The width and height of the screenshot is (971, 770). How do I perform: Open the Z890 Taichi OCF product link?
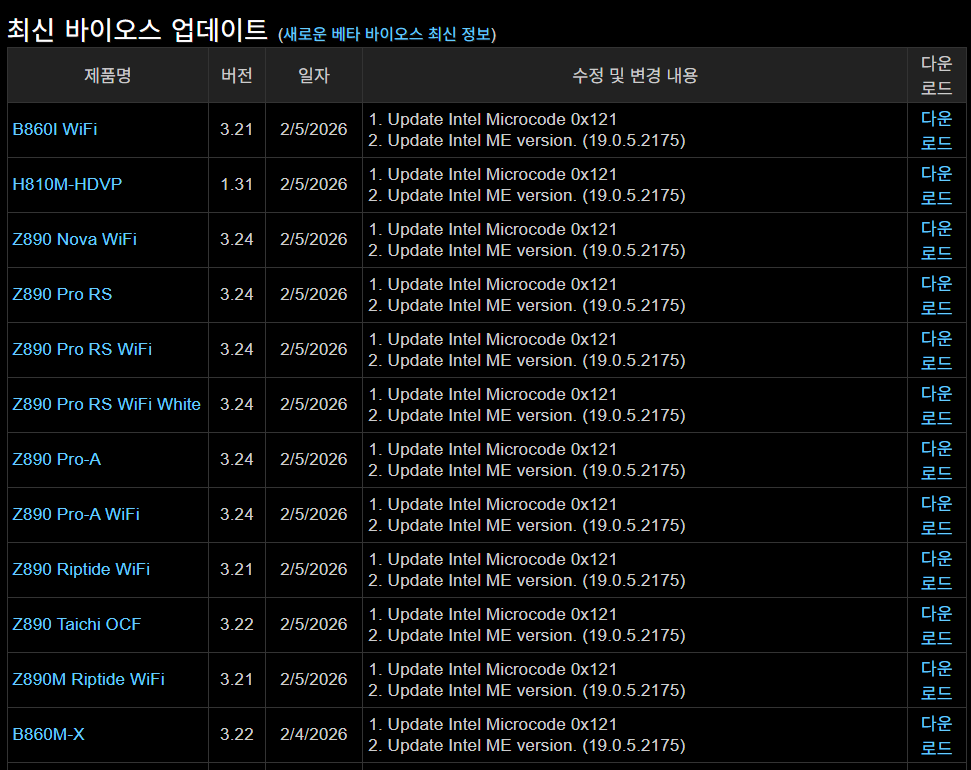click(x=77, y=624)
